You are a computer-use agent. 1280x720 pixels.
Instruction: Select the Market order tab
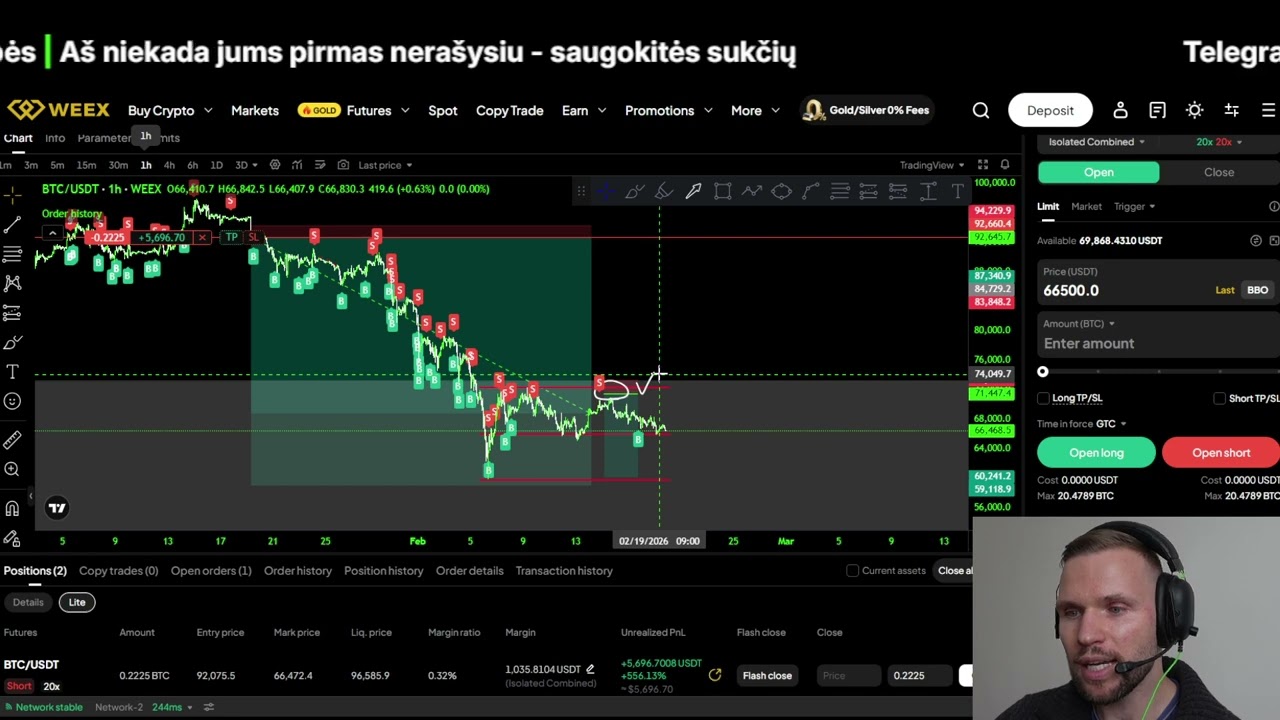coord(1086,206)
